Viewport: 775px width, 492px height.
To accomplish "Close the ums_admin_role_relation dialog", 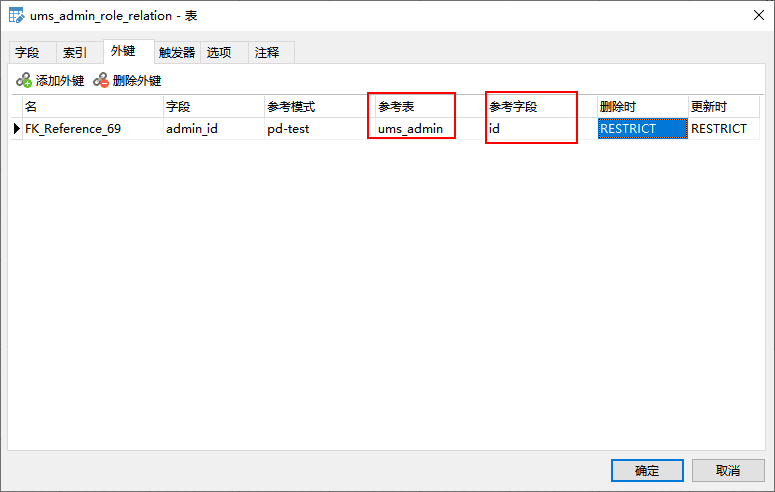I will pos(759,15).
